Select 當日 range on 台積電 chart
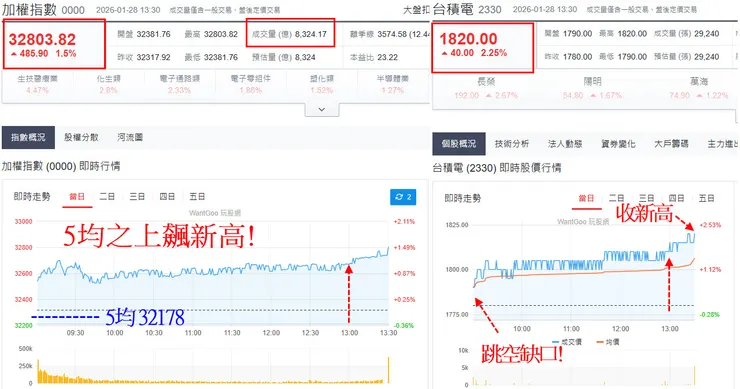The image size is (740, 389). pyautogui.click(x=587, y=199)
